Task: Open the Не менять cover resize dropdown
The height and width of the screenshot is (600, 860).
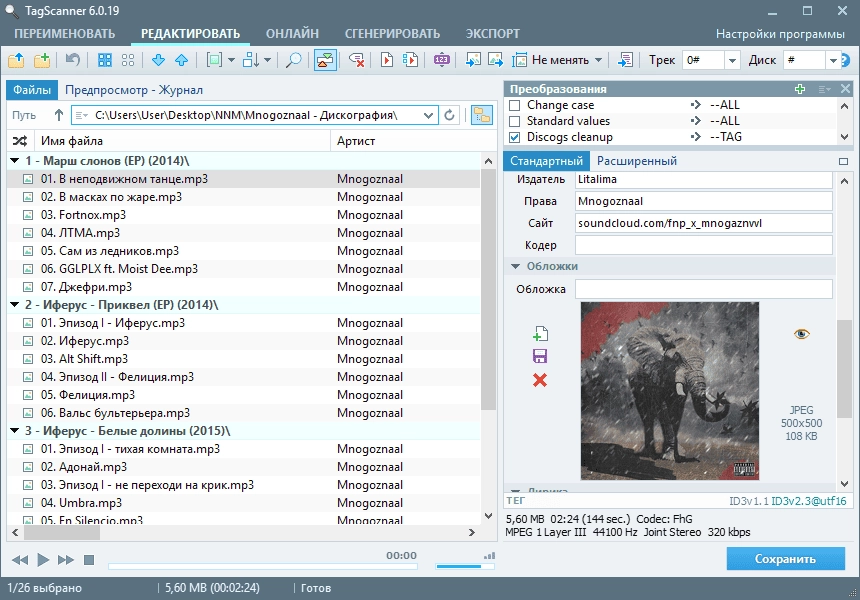Action: point(598,60)
